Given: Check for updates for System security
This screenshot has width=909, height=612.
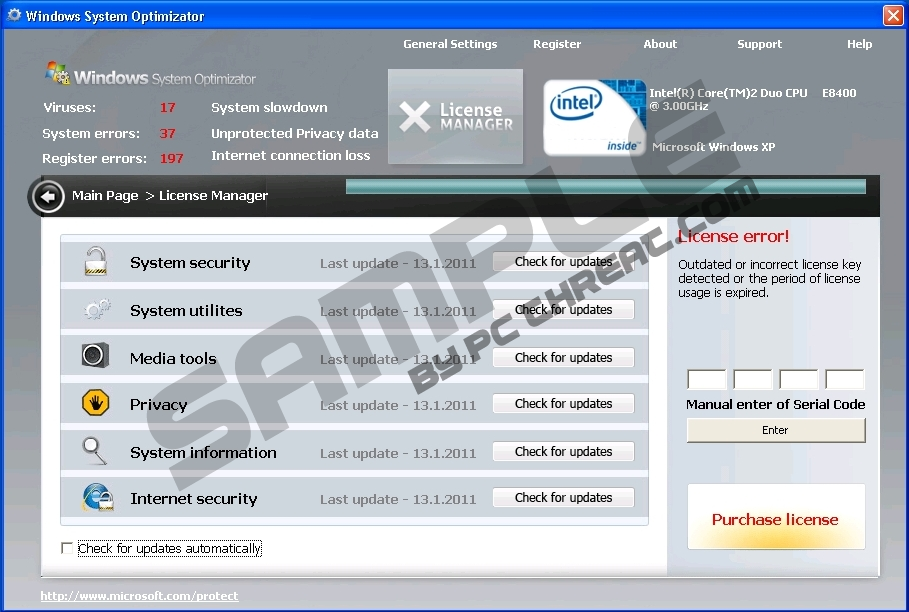Looking at the screenshot, I should point(563,262).
